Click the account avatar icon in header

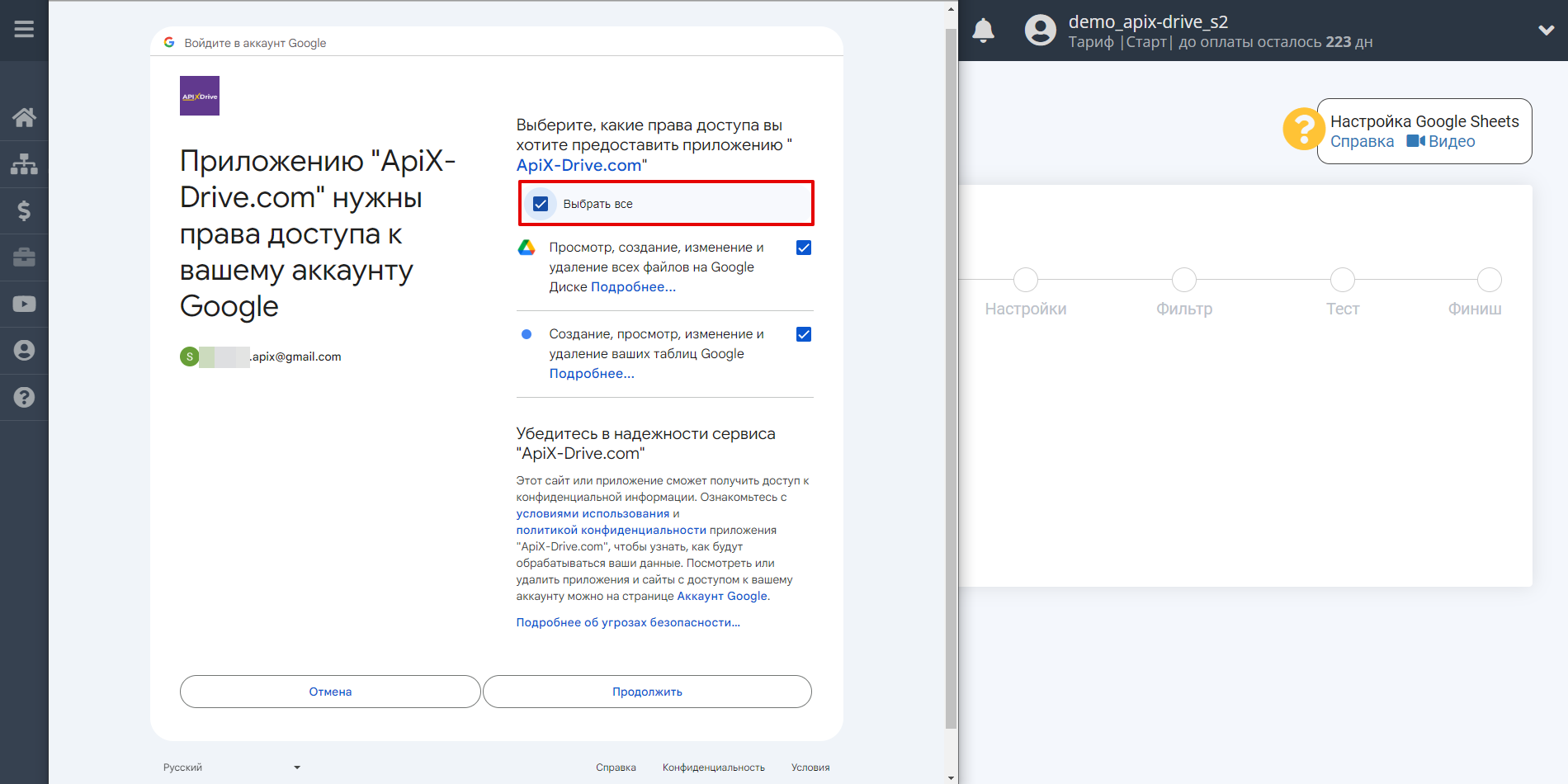1040,31
